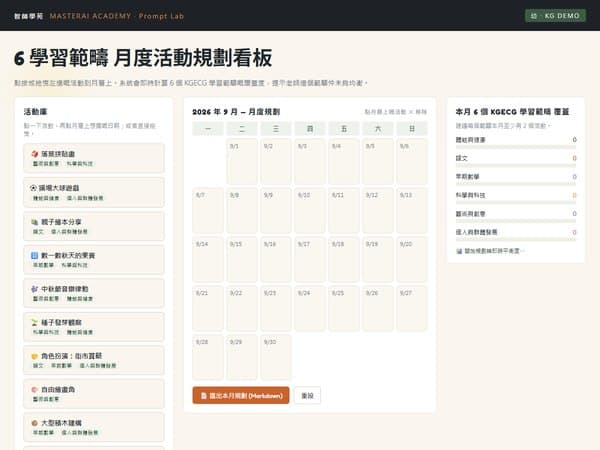Screen dimensions: 600x450
Task: Click the 重設 reset button
Action: coord(307,395)
